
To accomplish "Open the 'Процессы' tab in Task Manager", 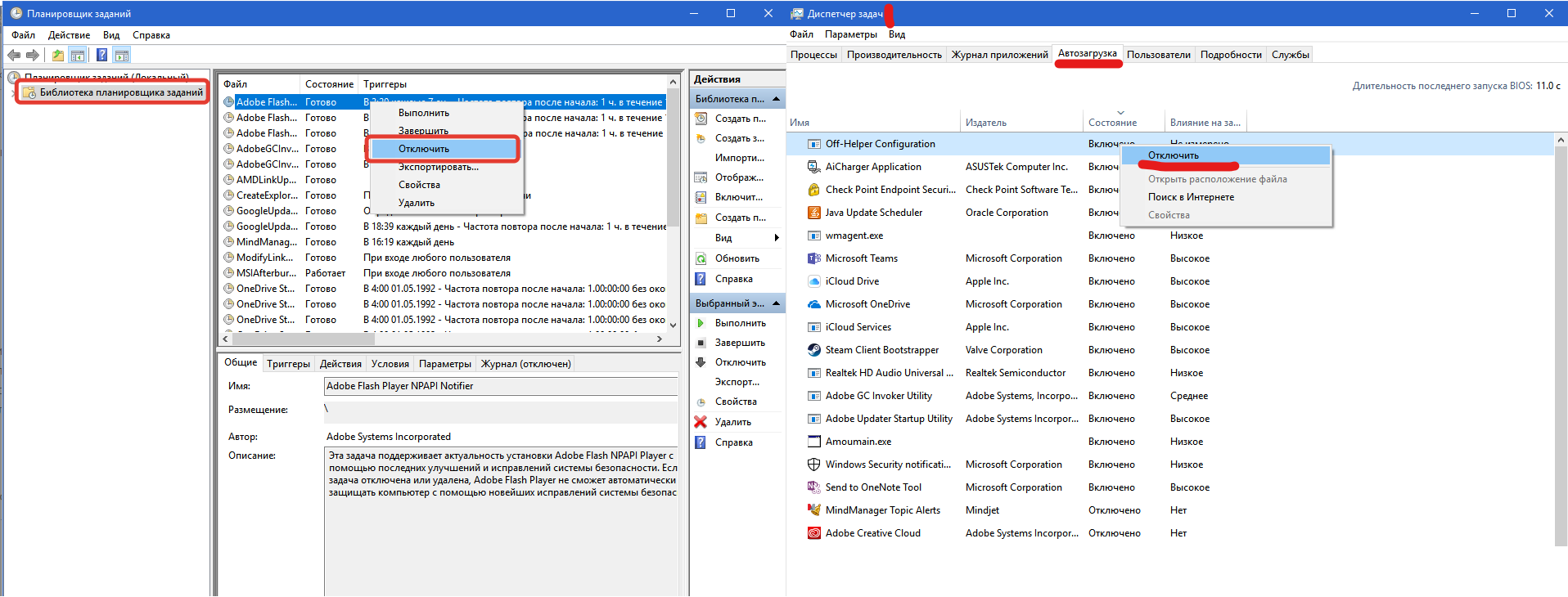I will pyautogui.click(x=813, y=55).
